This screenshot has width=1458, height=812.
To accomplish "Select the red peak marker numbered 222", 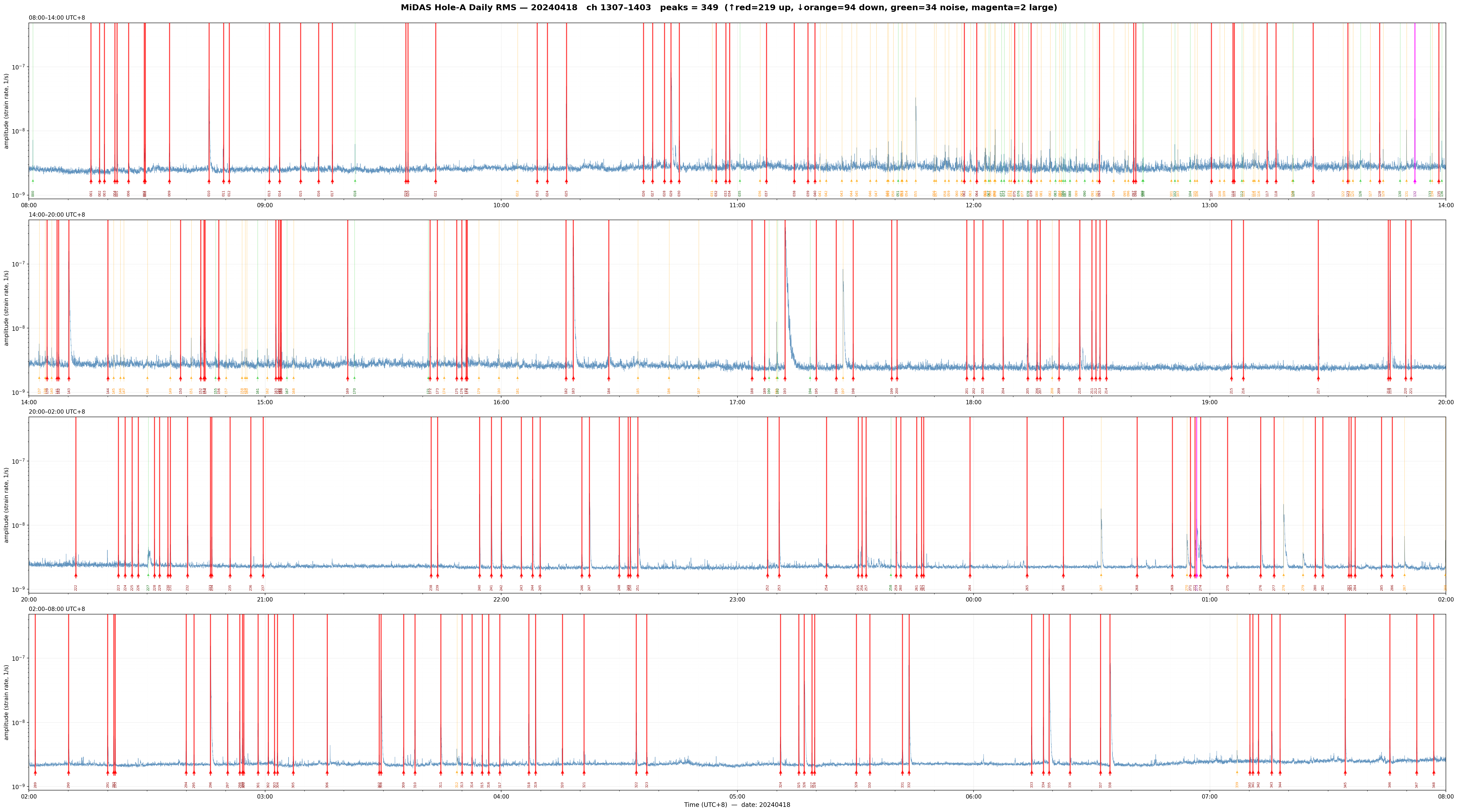I will click(x=76, y=575).
